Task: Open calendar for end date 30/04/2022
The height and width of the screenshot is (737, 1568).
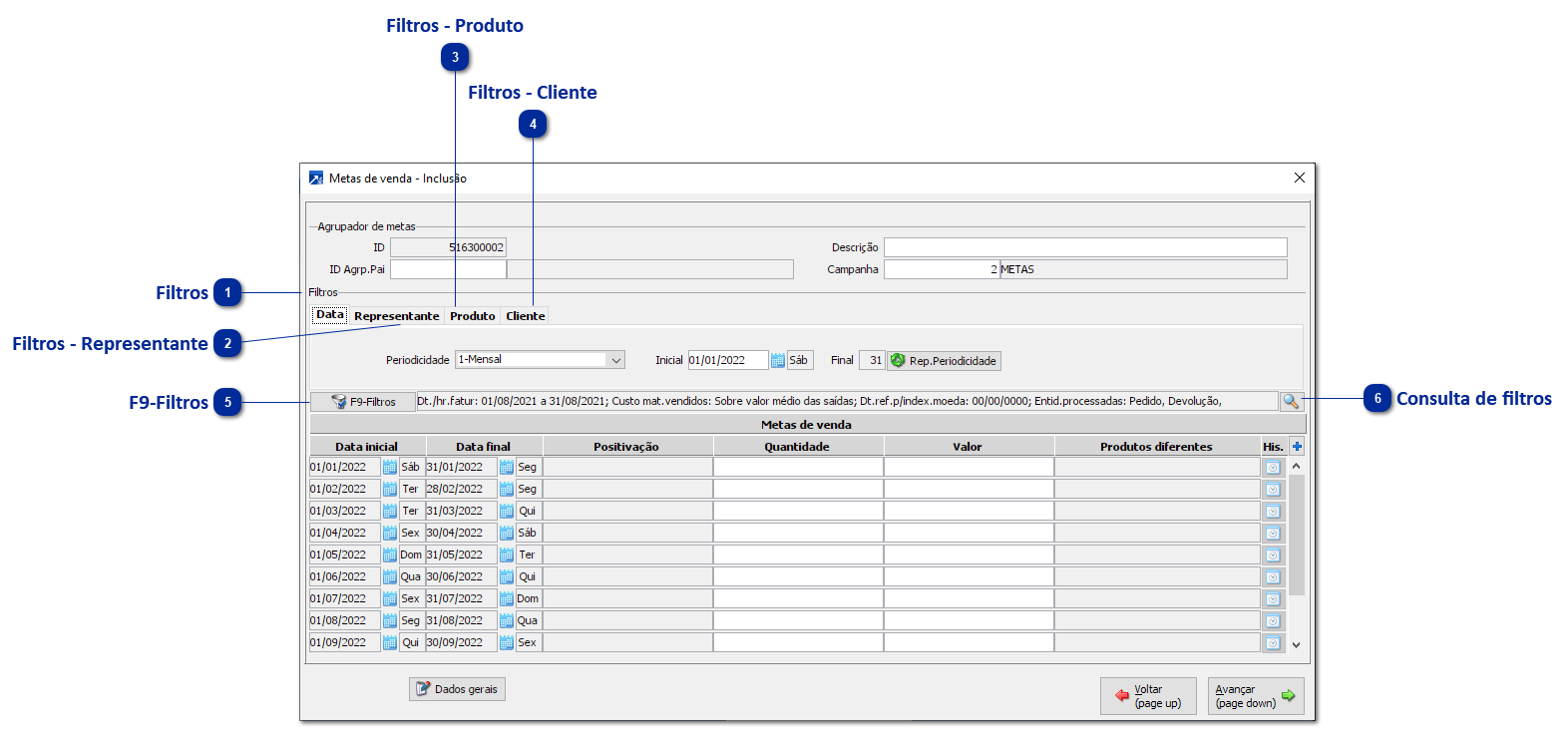Action: tap(507, 533)
